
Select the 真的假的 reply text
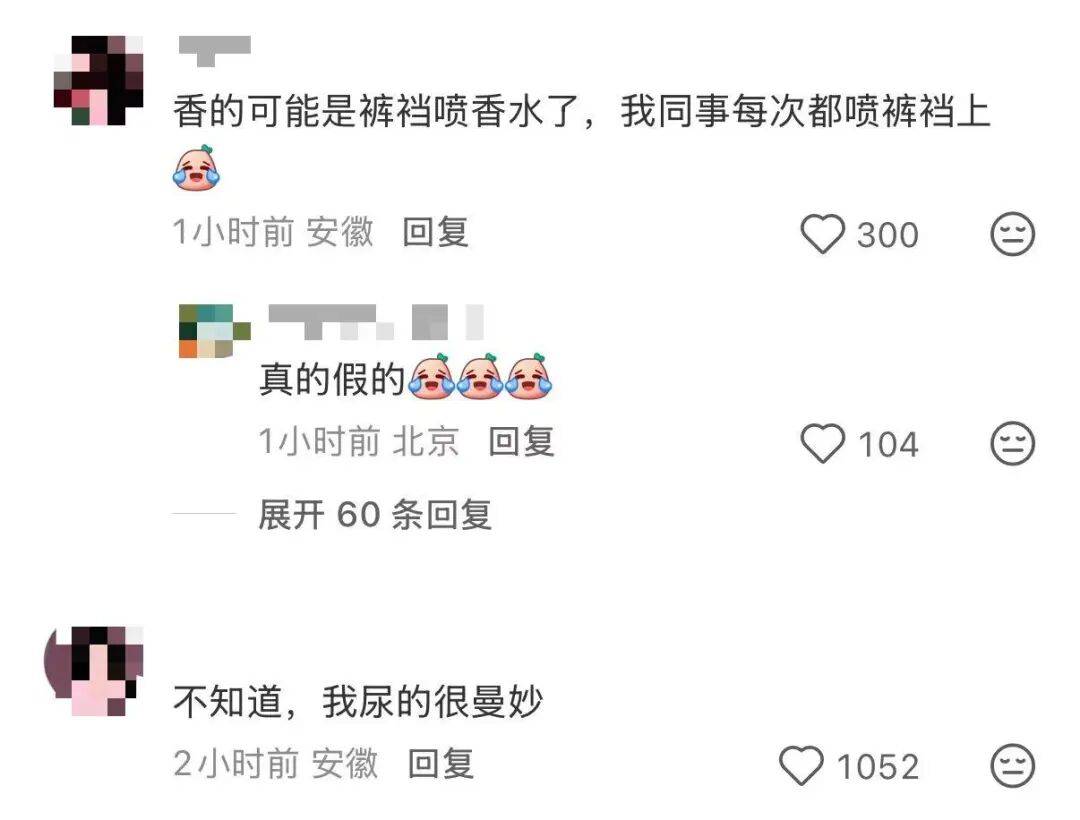pyautogui.click(x=331, y=379)
